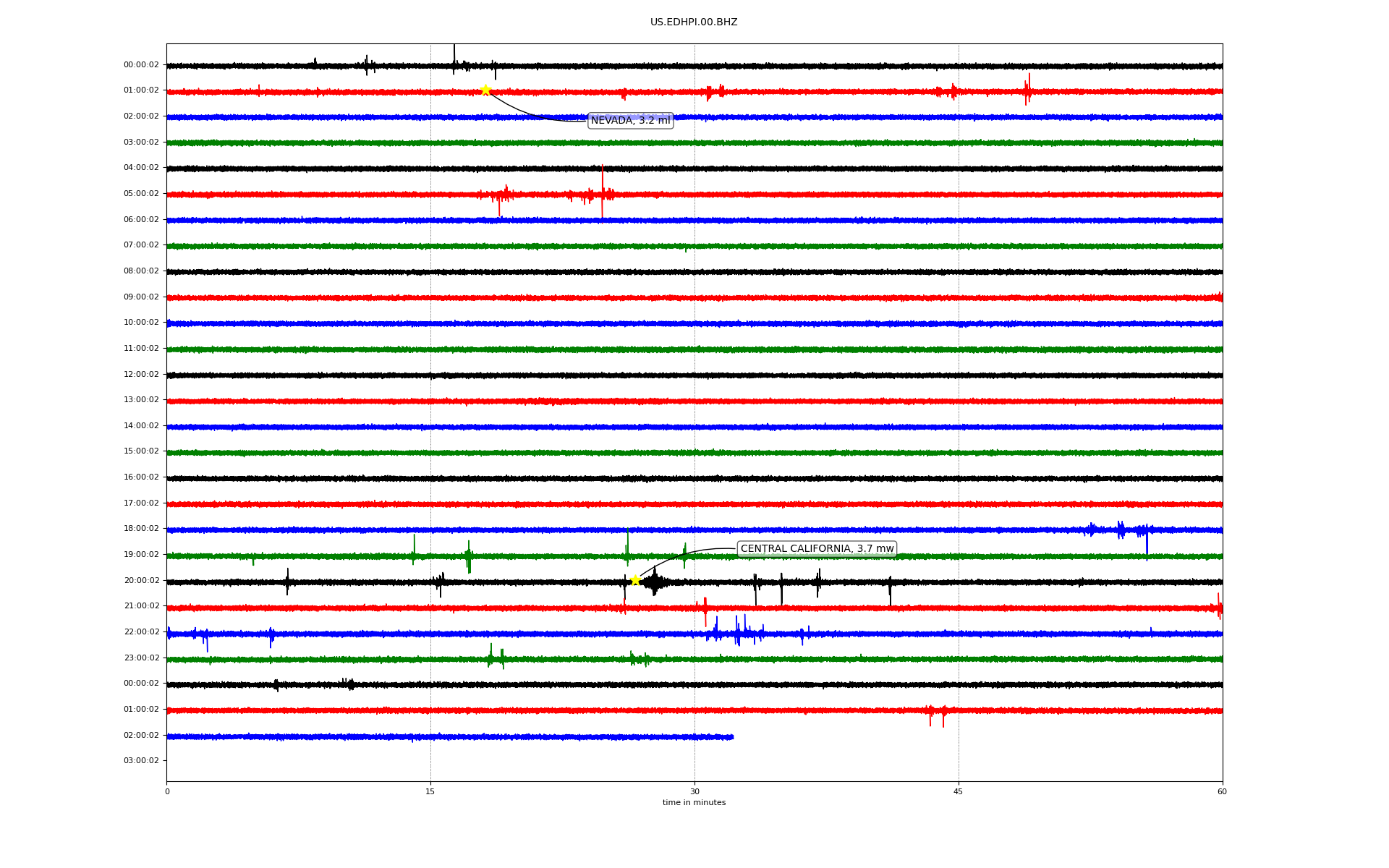Click the 'time in minutes' axis label
The width and height of the screenshot is (1389, 868).
click(694, 803)
